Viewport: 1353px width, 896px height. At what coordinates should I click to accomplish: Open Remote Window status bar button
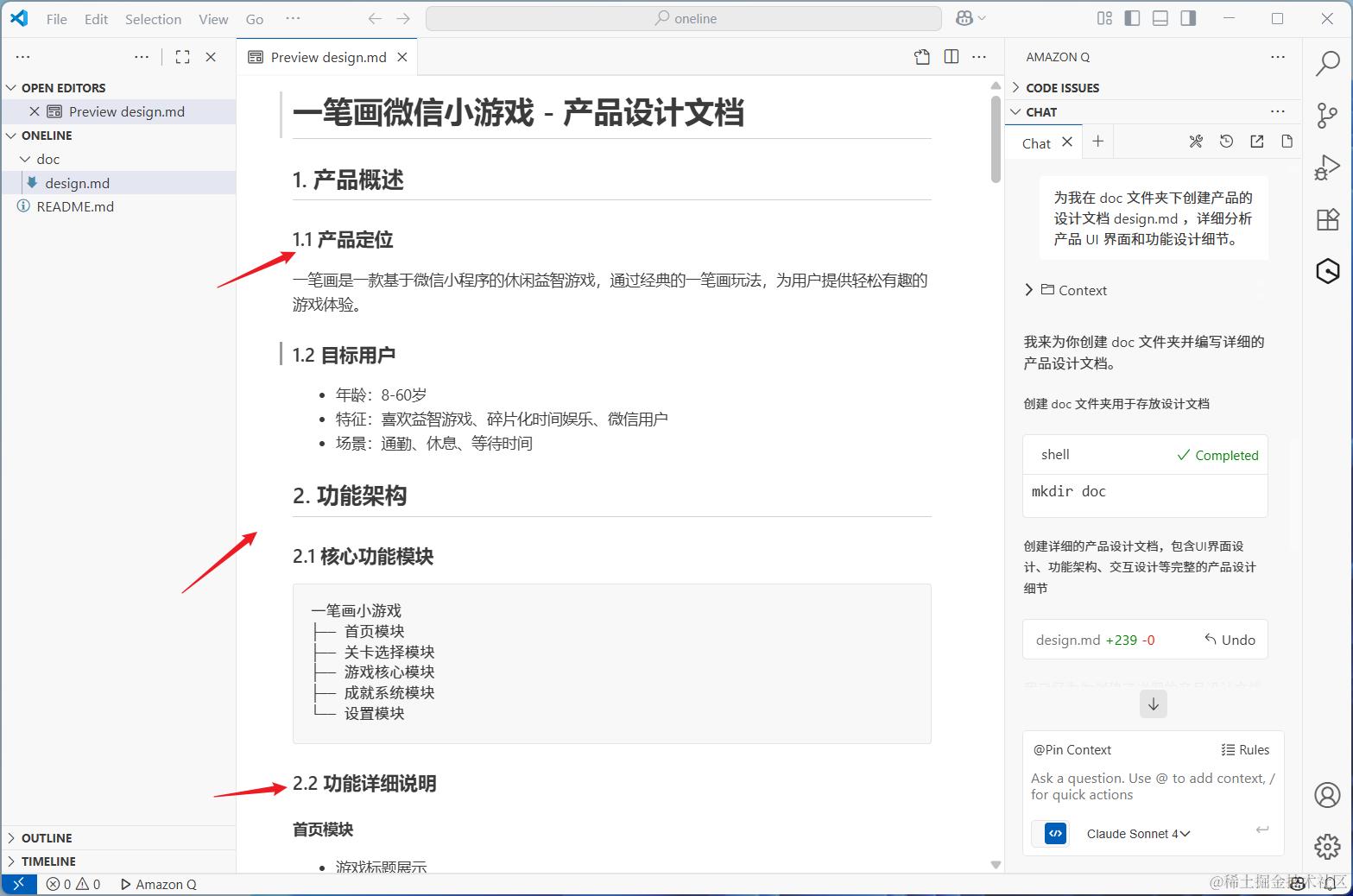click(18, 884)
